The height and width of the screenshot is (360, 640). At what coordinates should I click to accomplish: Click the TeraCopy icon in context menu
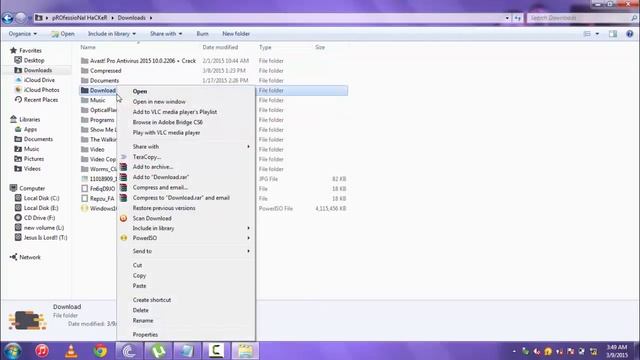[x=123, y=157]
